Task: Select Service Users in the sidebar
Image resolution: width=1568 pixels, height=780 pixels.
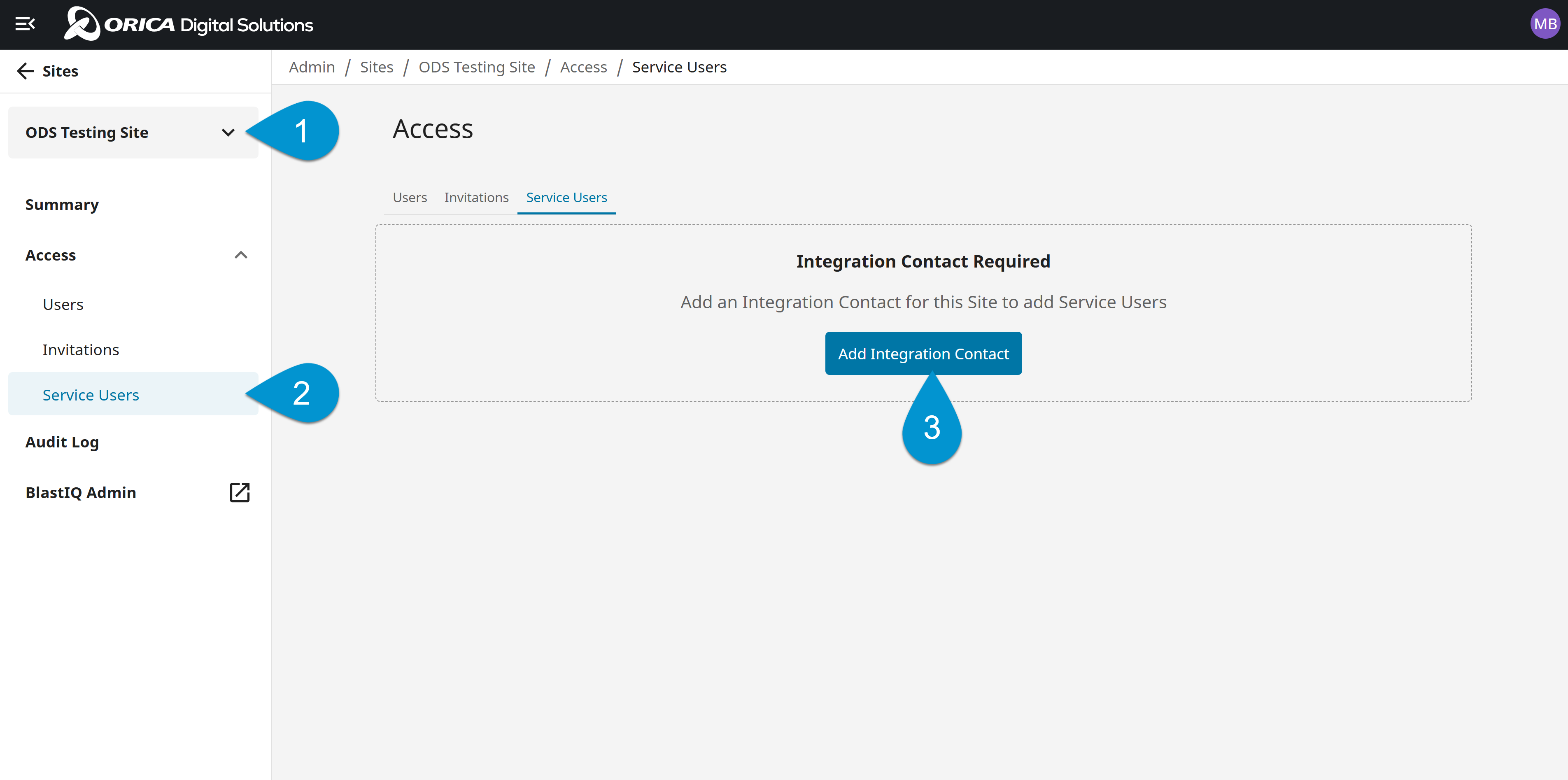Action: click(133, 394)
